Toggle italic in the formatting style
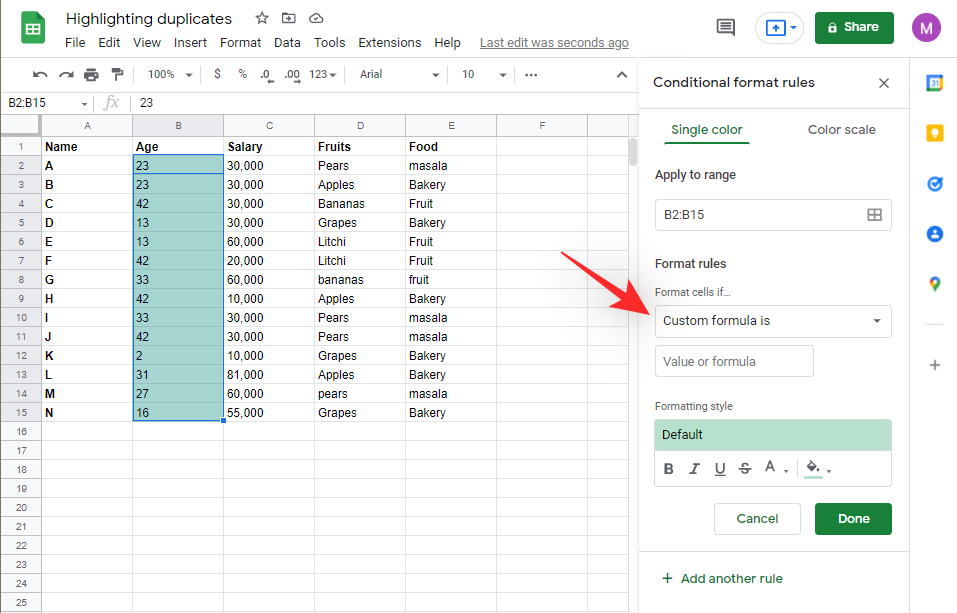The height and width of the screenshot is (613, 957). 694,468
